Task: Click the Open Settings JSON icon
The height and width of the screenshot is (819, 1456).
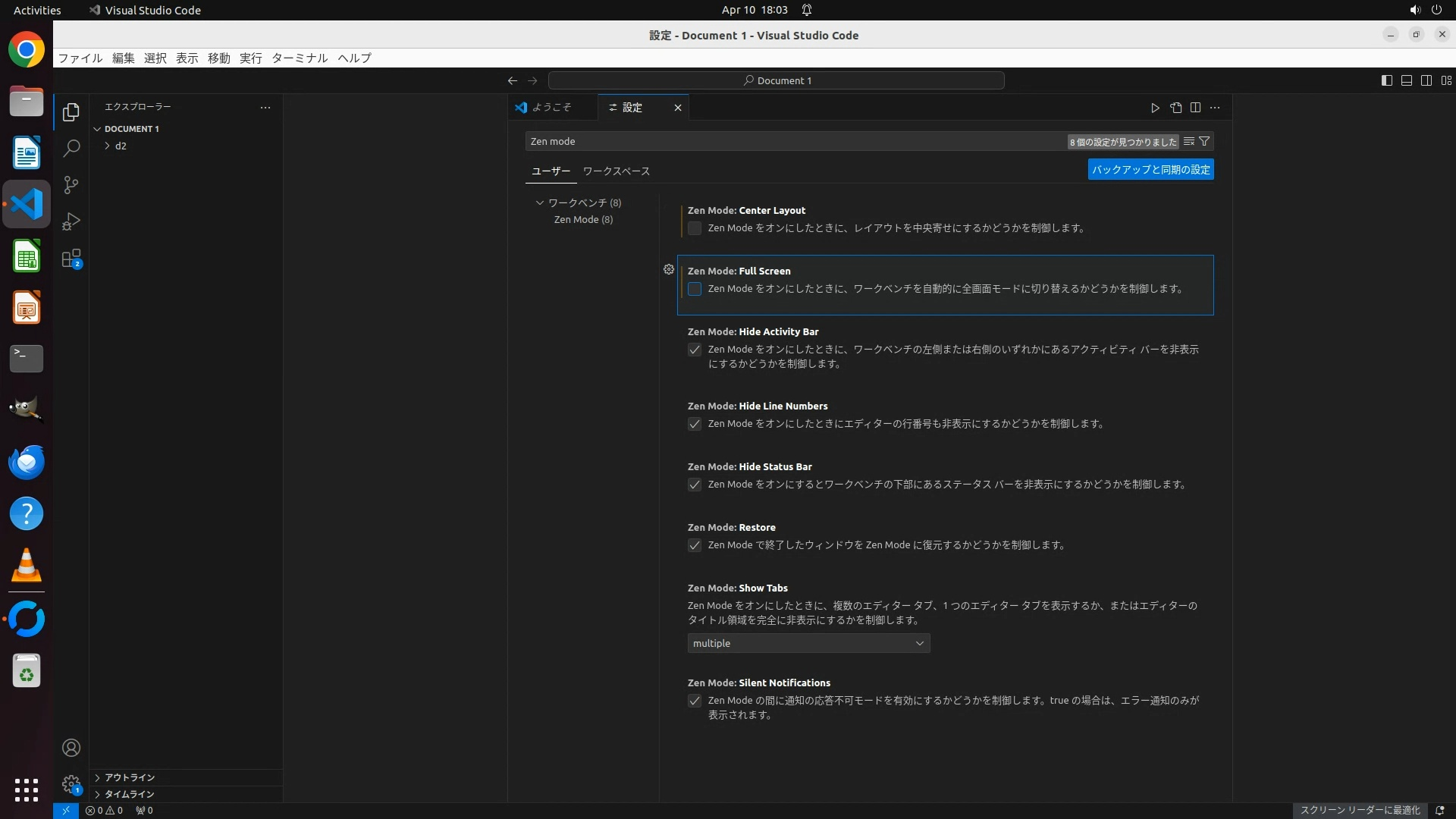Action: pyautogui.click(x=1175, y=108)
